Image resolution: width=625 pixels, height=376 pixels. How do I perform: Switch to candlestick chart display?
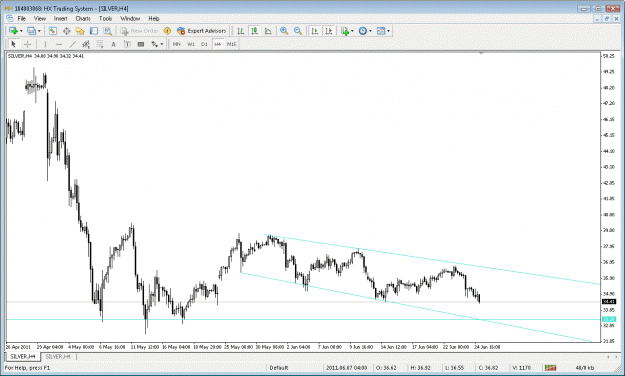pos(254,31)
